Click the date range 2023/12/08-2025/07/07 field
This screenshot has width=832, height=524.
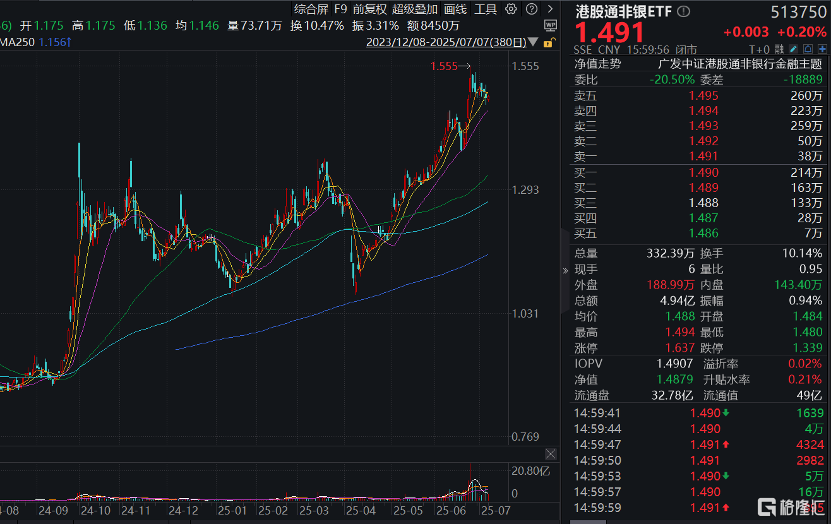(x=446, y=42)
